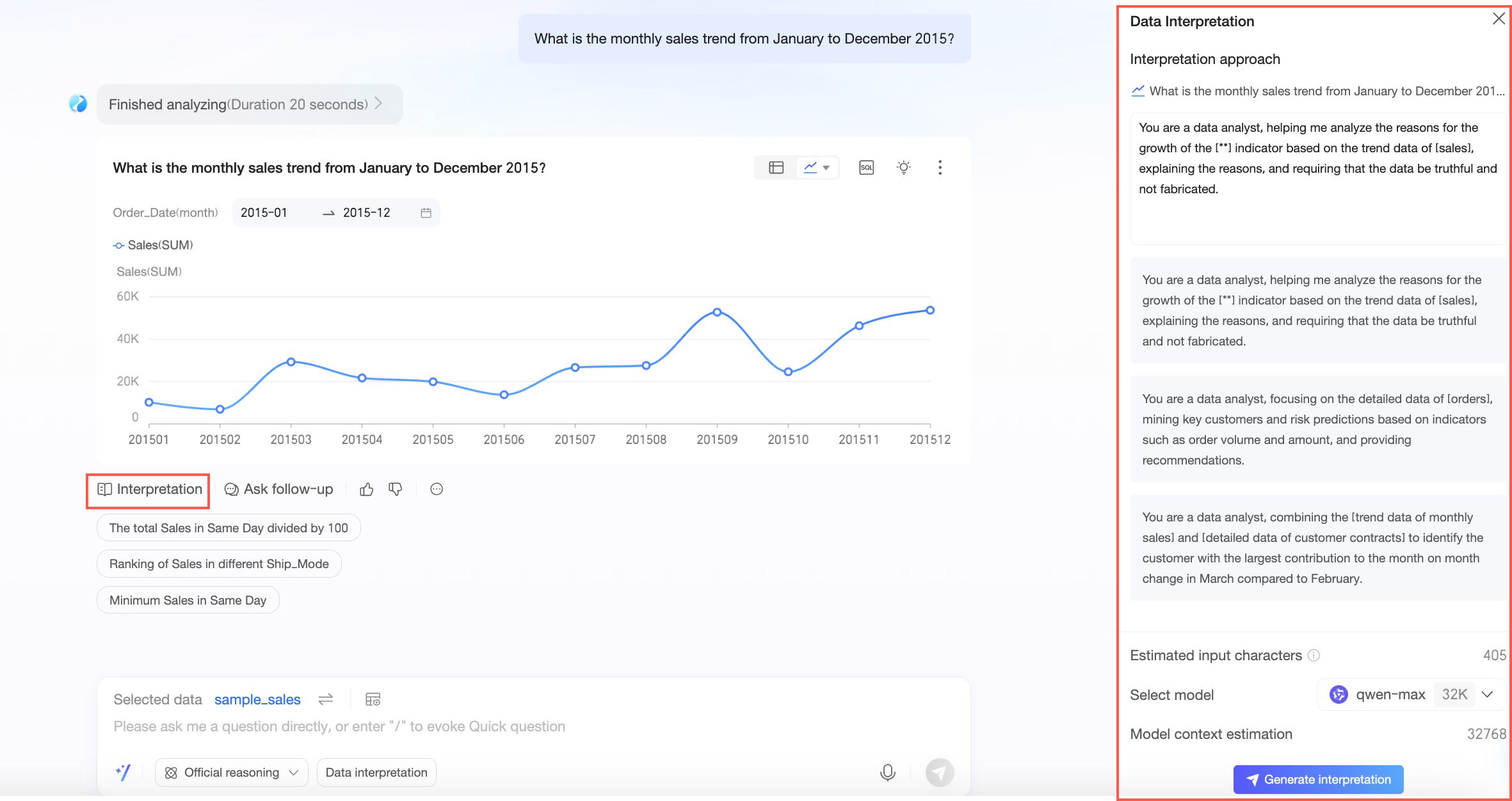The width and height of the screenshot is (1512, 801).
Task: Open the Order_Date calendar picker
Action: click(x=426, y=213)
